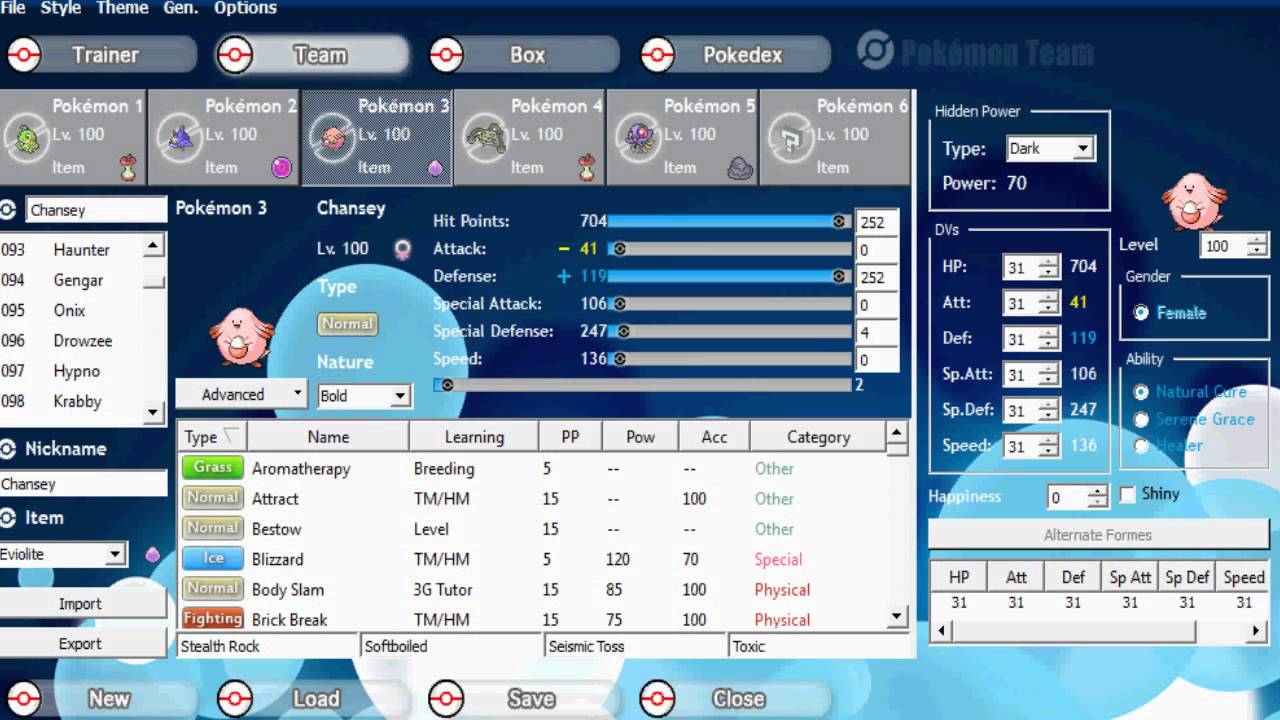Click the Nickname field containing Chansey

(x=83, y=484)
